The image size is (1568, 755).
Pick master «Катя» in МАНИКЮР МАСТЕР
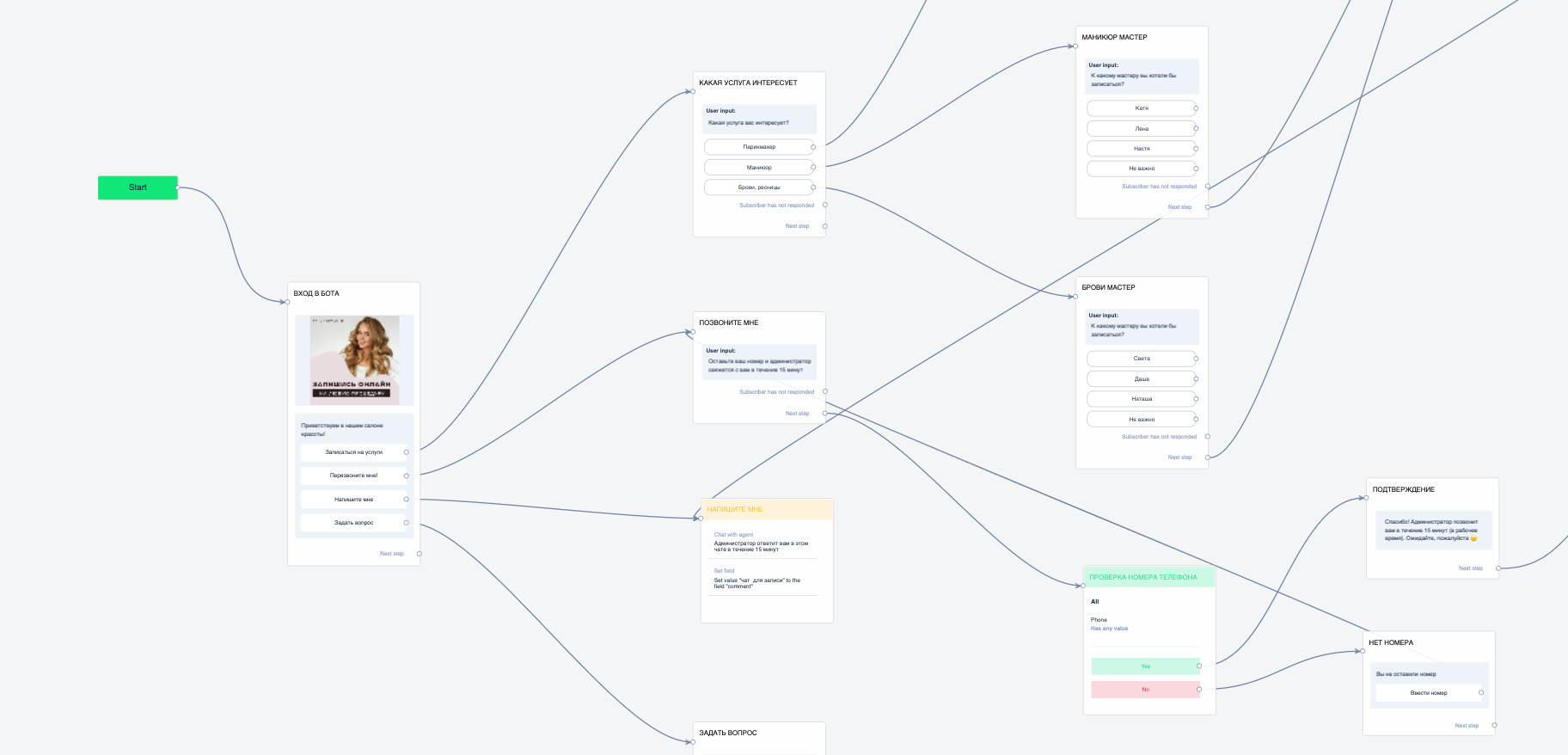[x=1141, y=108]
